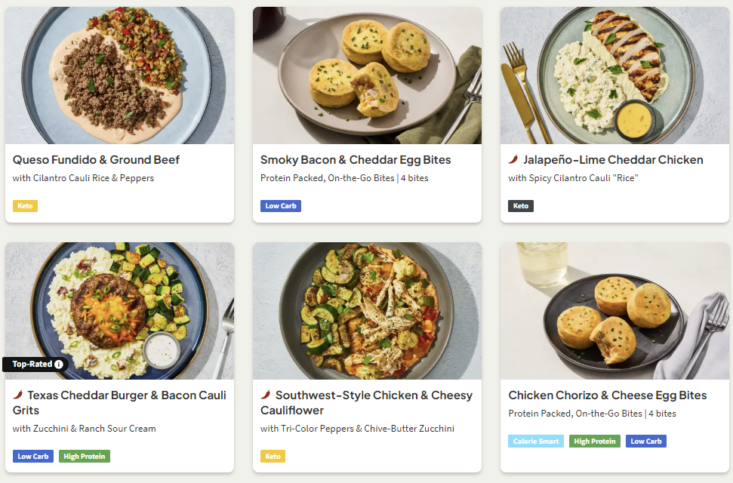View Jalapeño-Lime Cheddar Chicken meal photo
Image resolution: width=733 pixels, height=483 pixels.
(614, 75)
